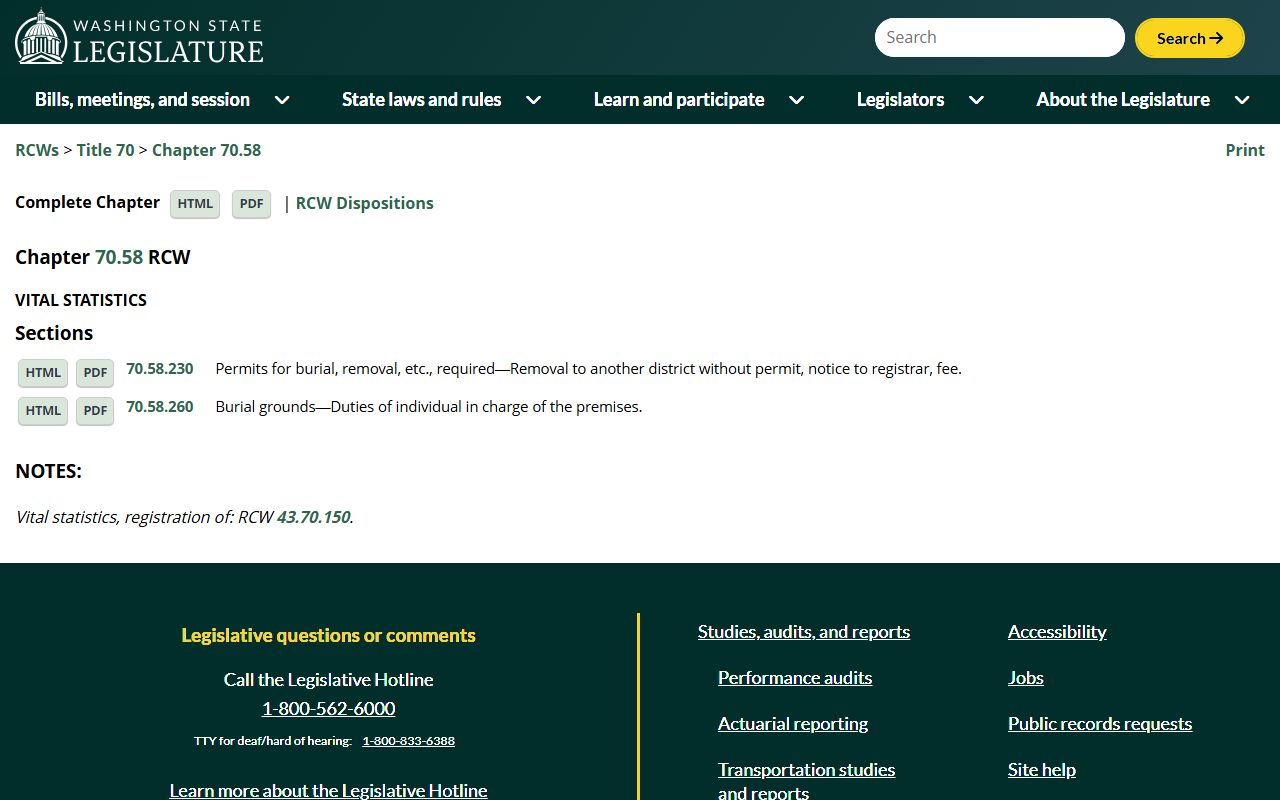The width and height of the screenshot is (1280, 800).
Task: Download Complete Chapter as PDF
Action: pos(251,204)
